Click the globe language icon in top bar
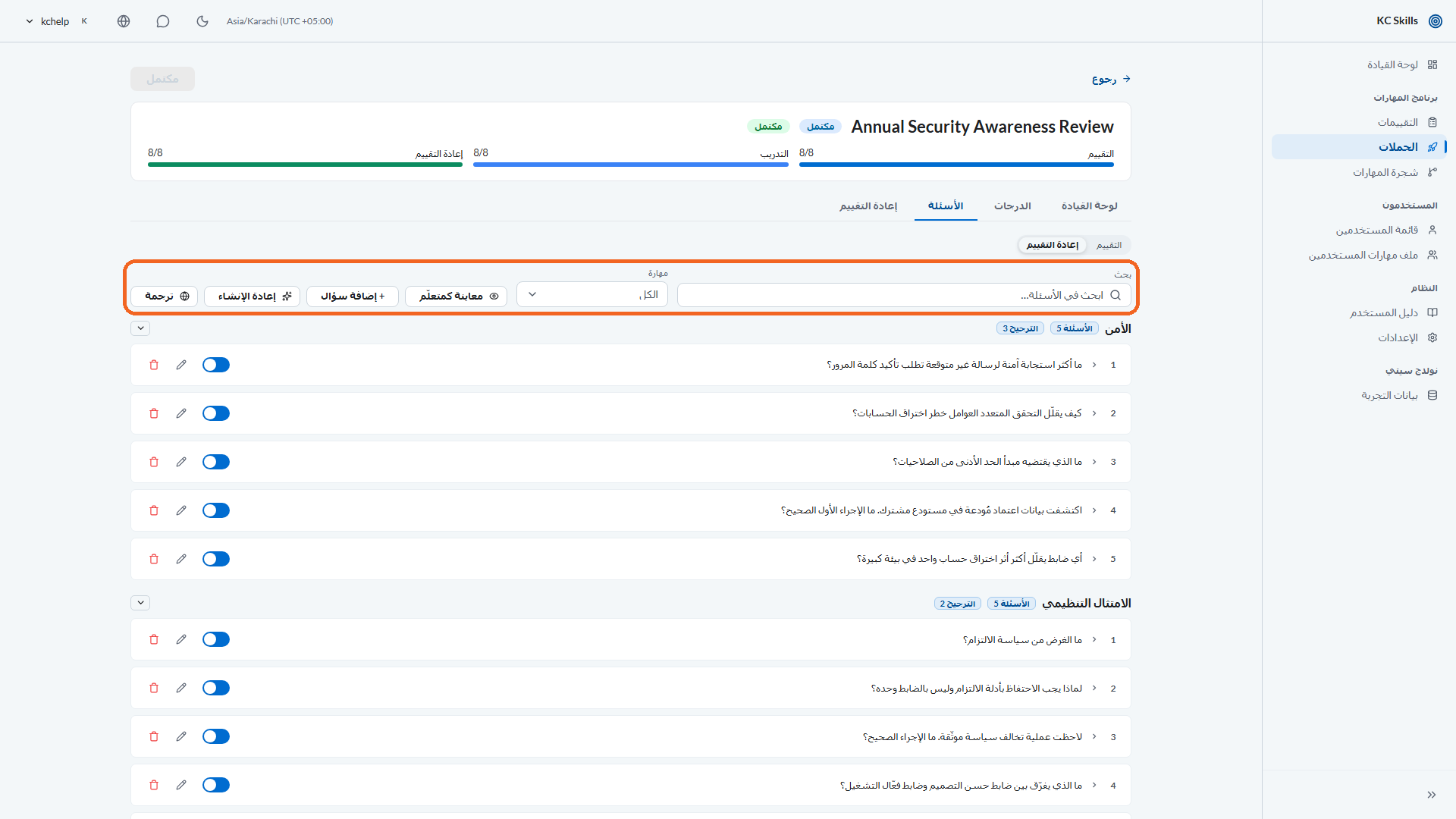The width and height of the screenshot is (1456, 819). (124, 21)
